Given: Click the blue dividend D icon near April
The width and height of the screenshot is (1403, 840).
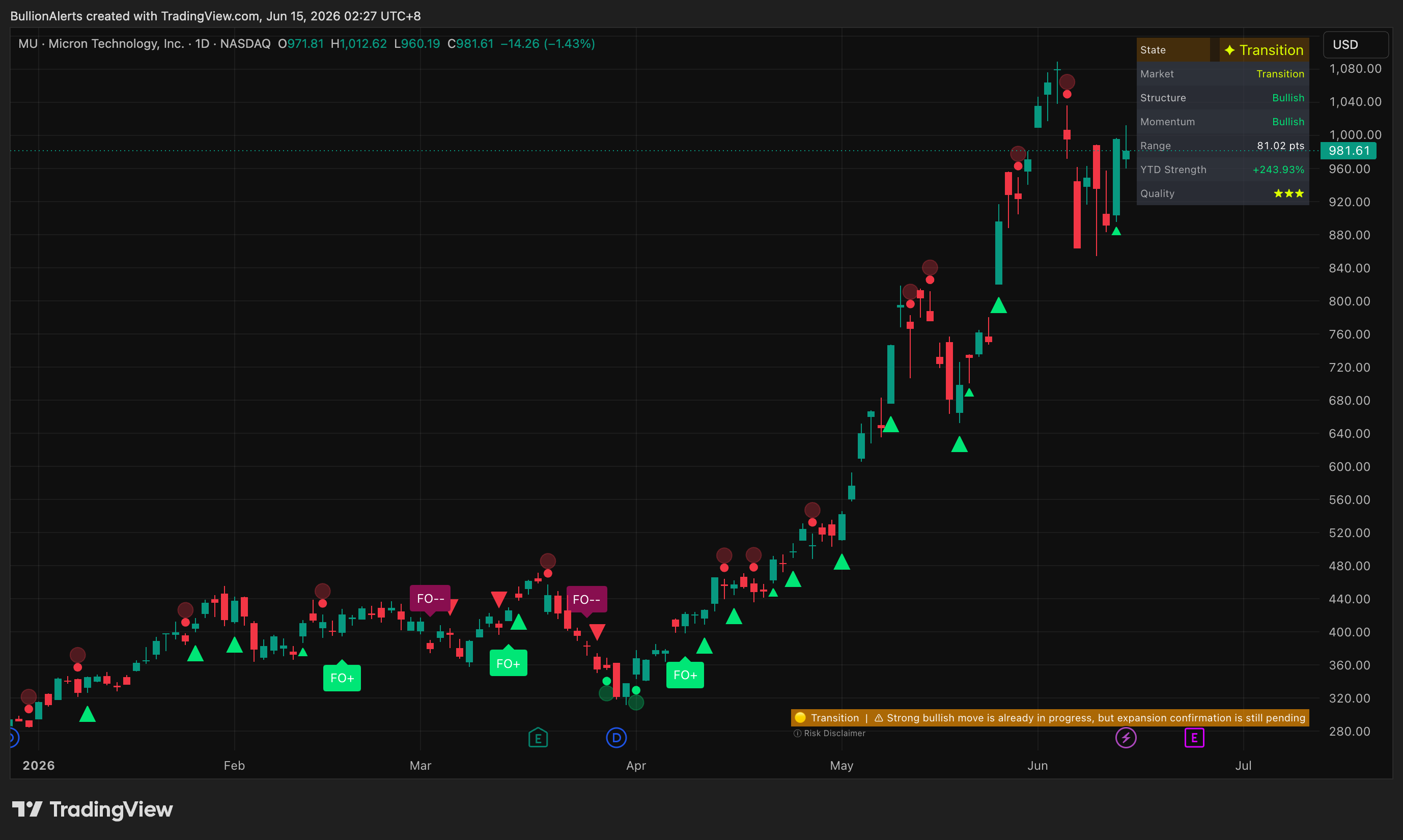Looking at the screenshot, I should click(x=616, y=738).
